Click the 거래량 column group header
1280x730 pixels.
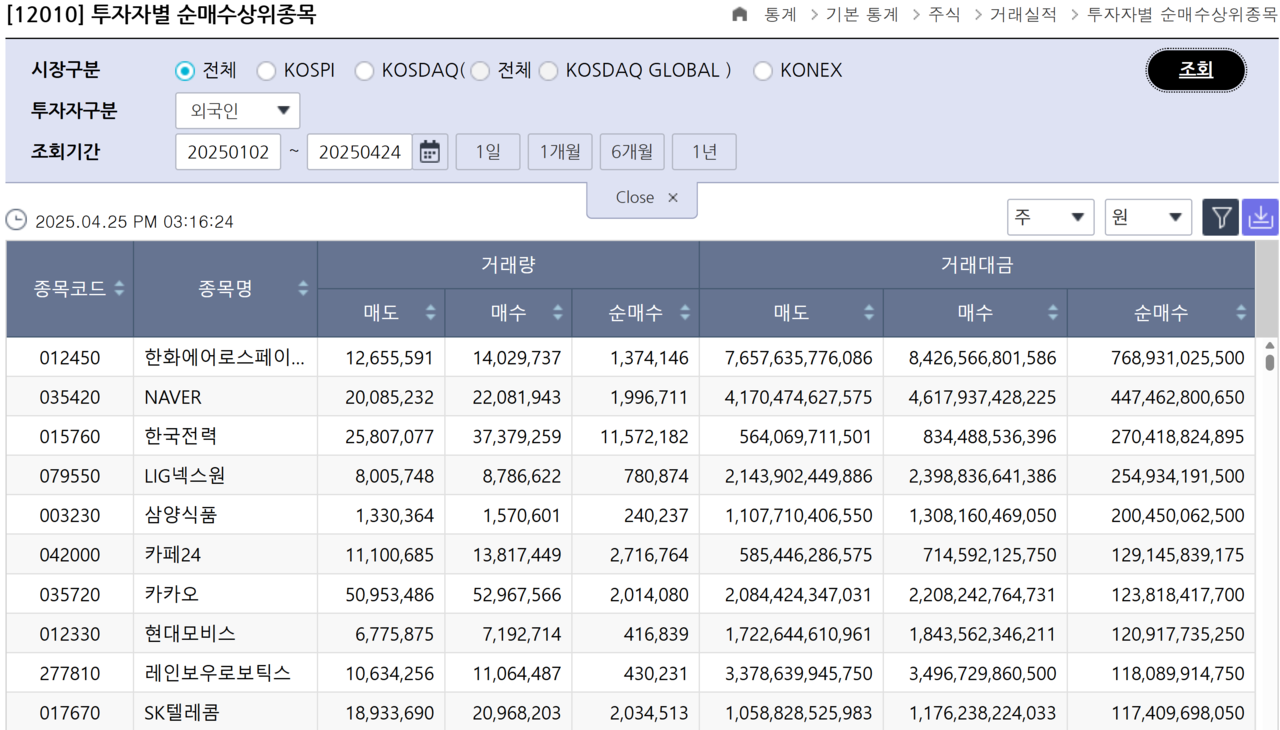click(508, 265)
